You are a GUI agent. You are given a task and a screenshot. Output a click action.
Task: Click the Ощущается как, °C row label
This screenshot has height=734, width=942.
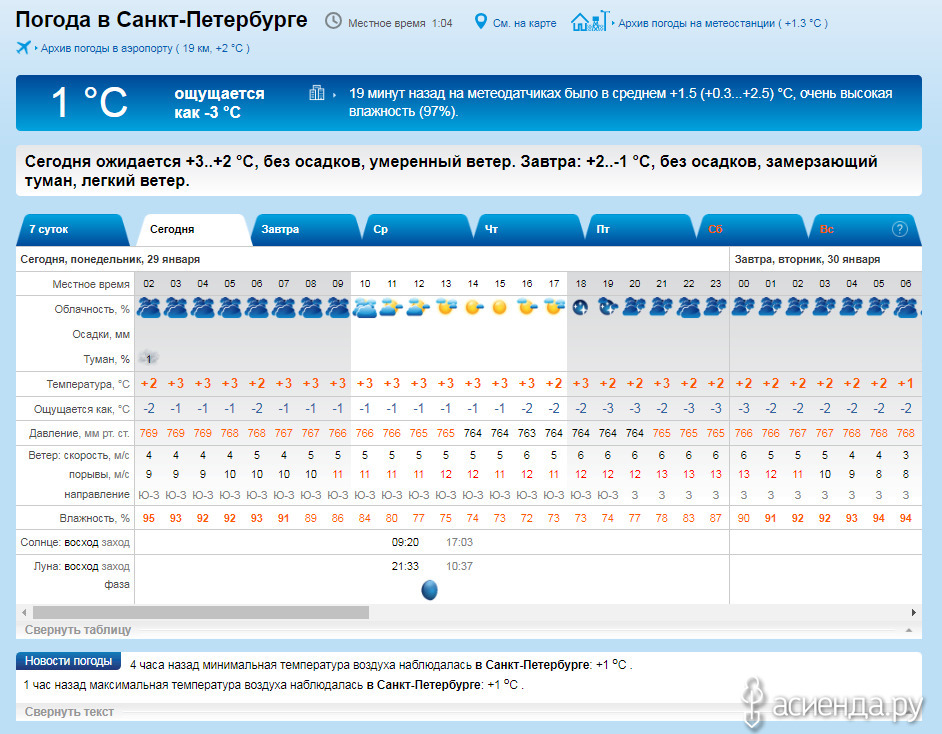tap(82, 409)
